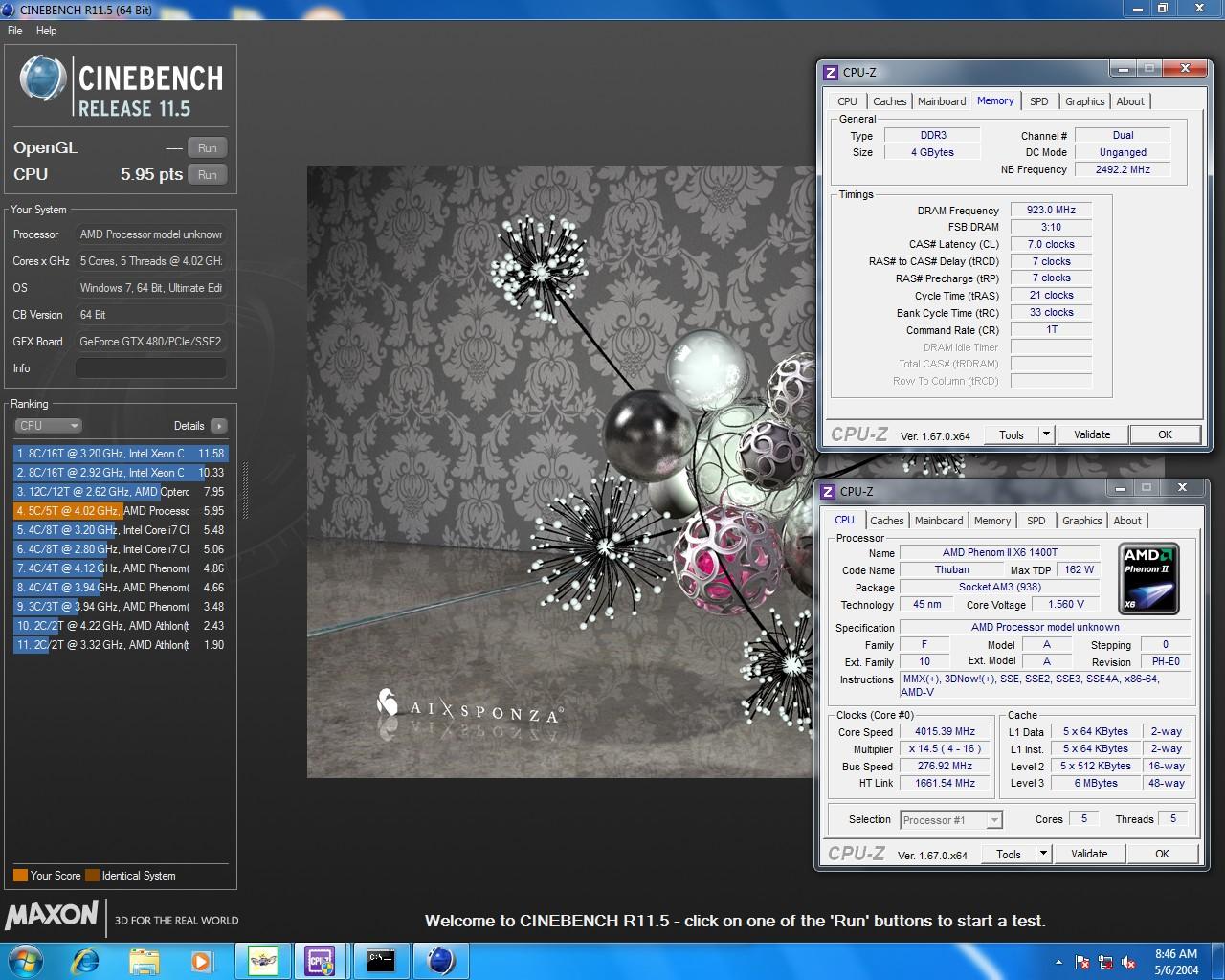Image resolution: width=1225 pixels, height=980 pixels.
Task: Select highlighted ranking row 4 AMD Processor 5.95
Action: click(121, 511)
